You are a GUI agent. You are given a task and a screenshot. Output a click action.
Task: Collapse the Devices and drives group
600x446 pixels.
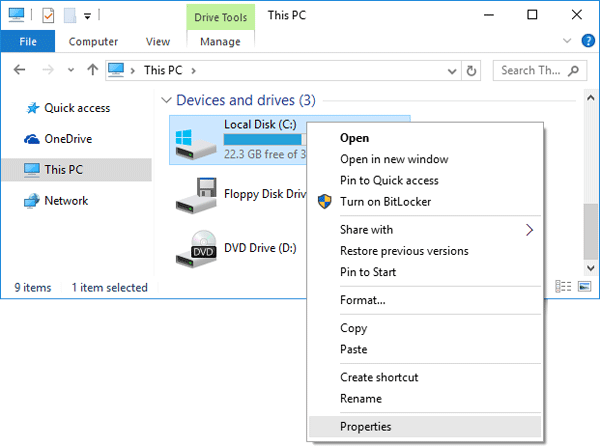coord(166,100)
